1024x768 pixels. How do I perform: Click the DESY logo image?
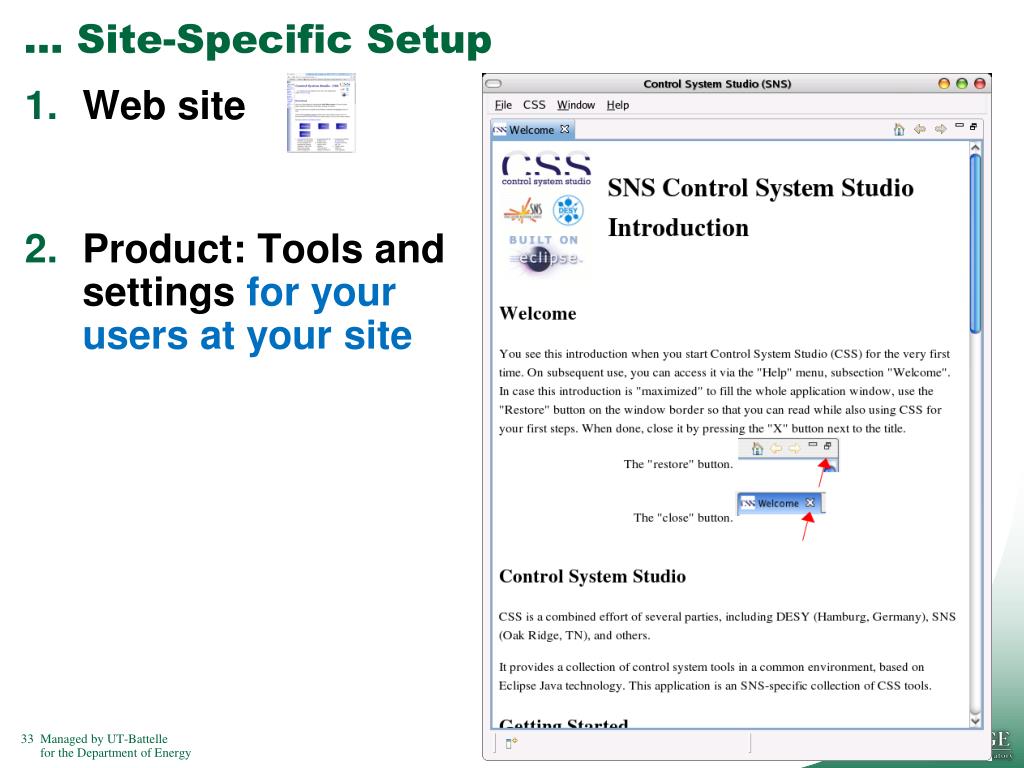[x=568, y=210]
